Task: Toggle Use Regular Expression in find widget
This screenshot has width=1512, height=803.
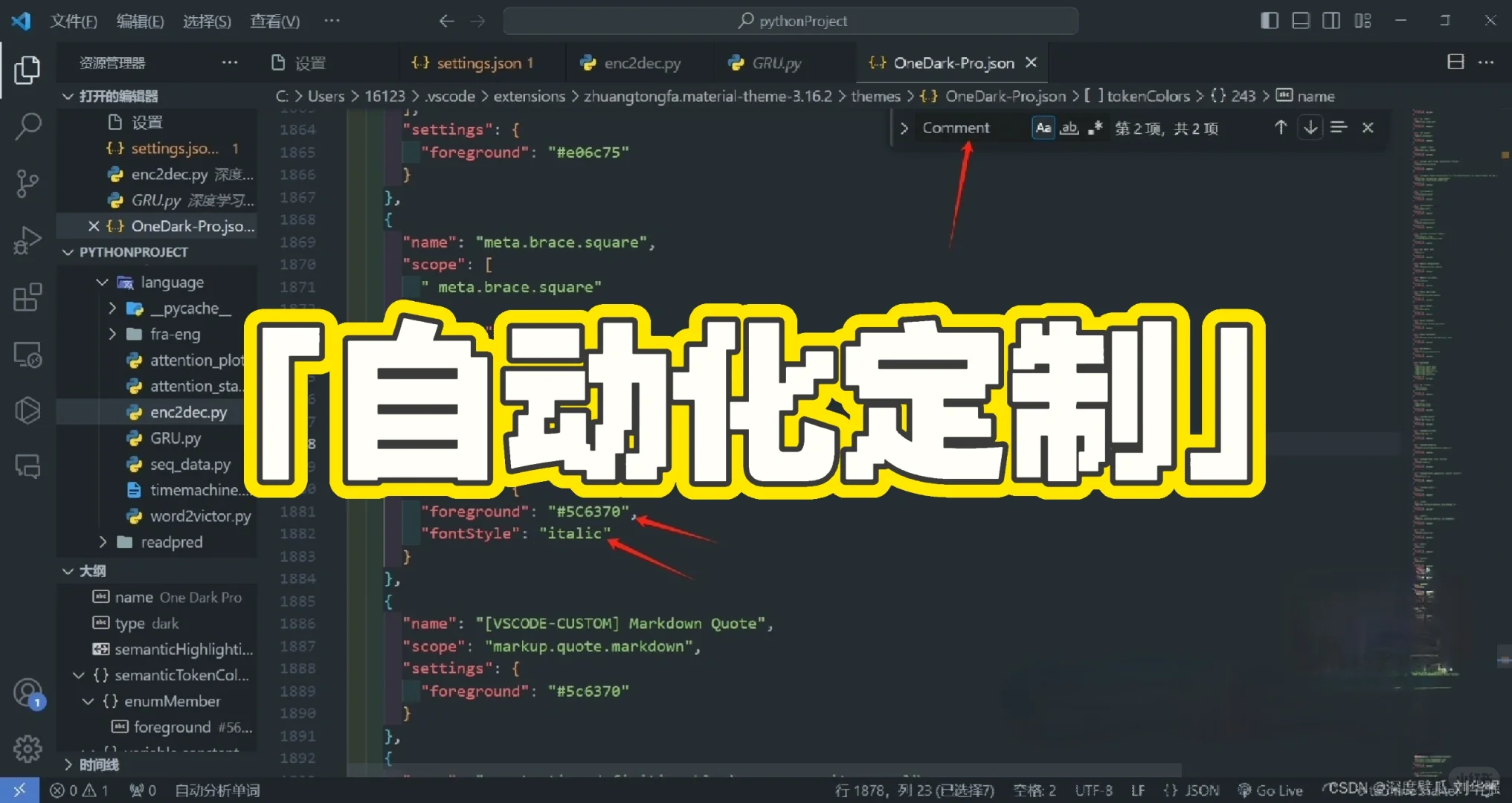Action: pos(1095,128)
